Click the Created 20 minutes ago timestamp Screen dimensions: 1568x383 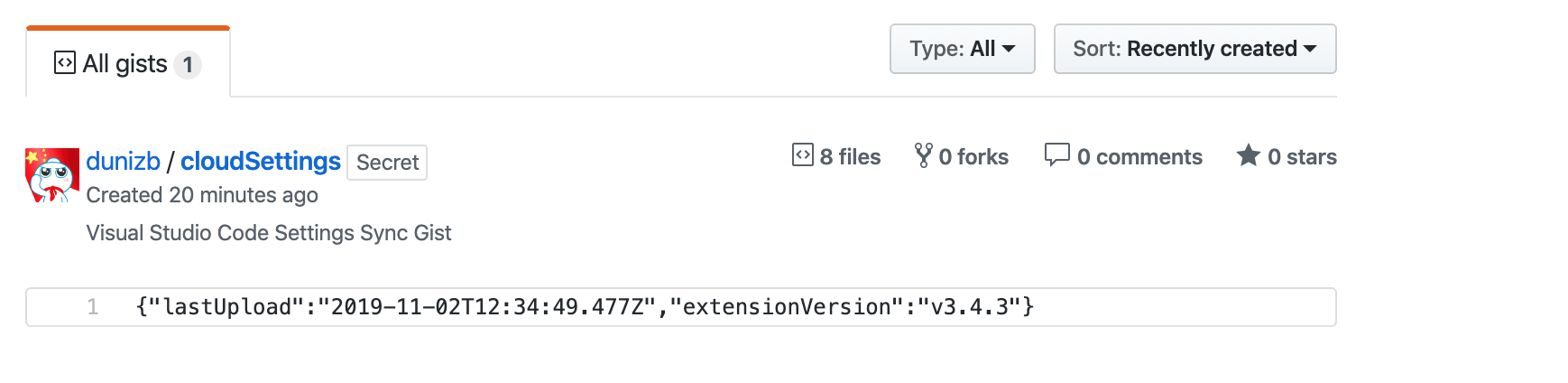pos(202,195)
